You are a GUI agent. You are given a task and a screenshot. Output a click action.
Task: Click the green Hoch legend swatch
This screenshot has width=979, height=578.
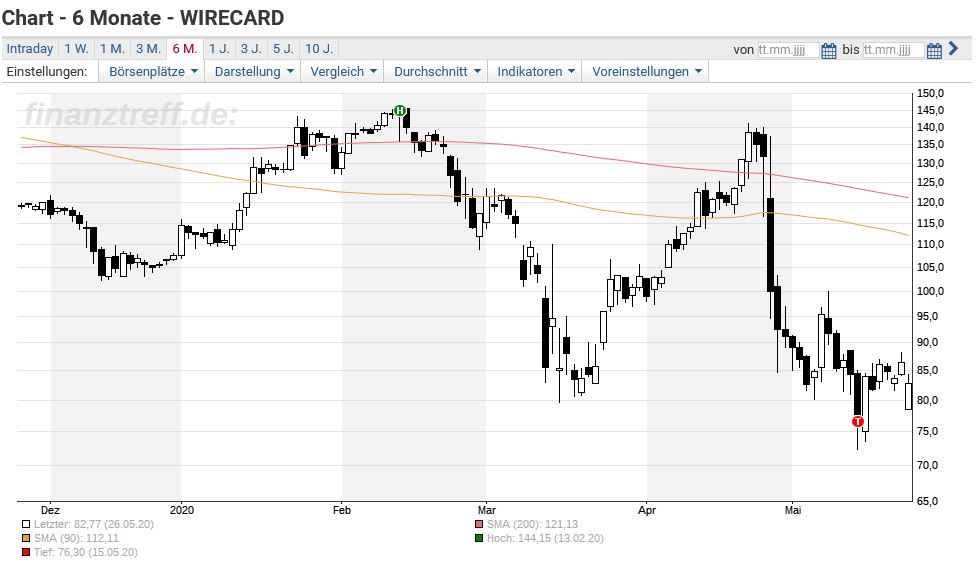point(479,538)
